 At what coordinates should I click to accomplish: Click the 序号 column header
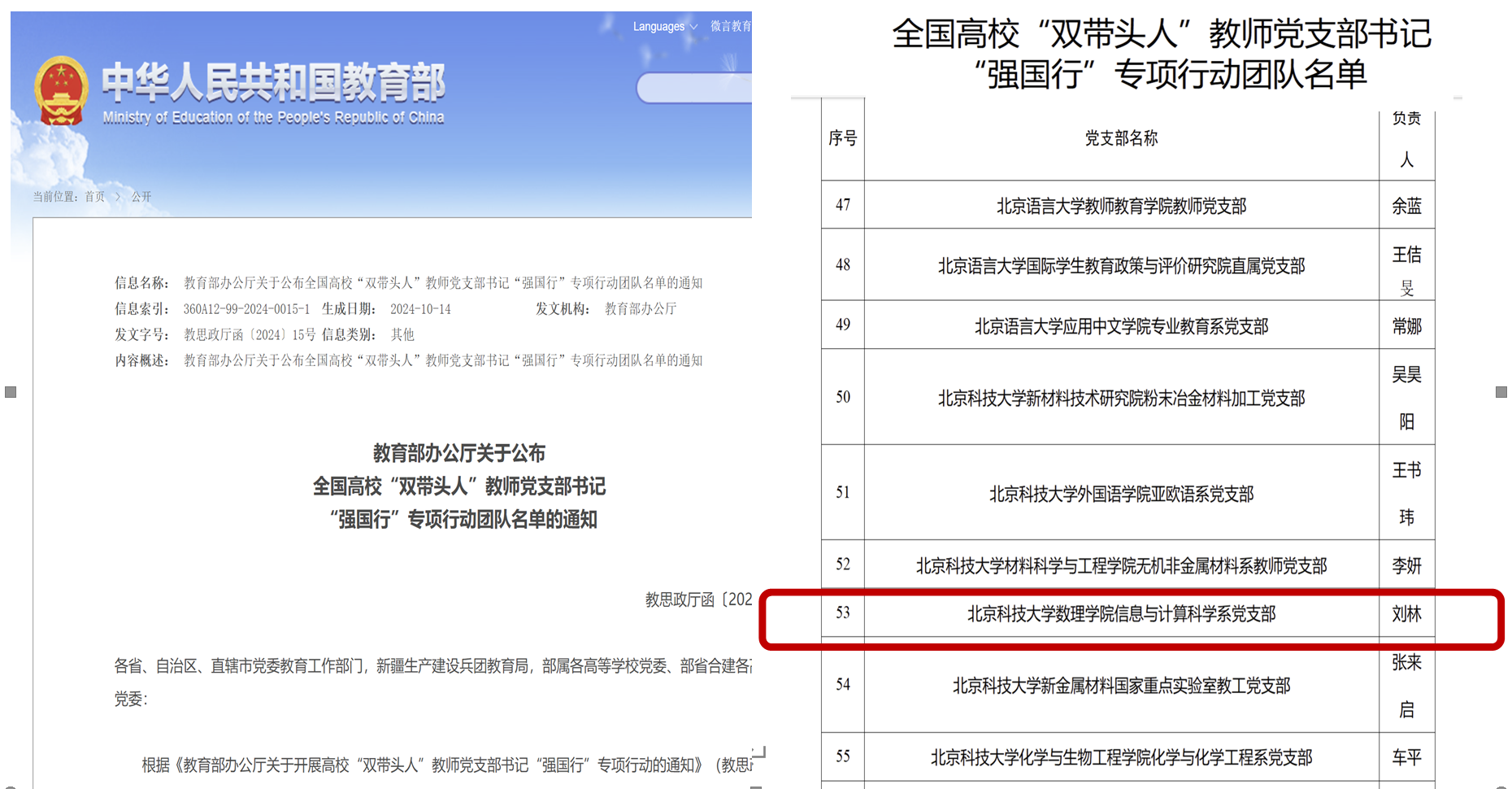pos(843,138)
